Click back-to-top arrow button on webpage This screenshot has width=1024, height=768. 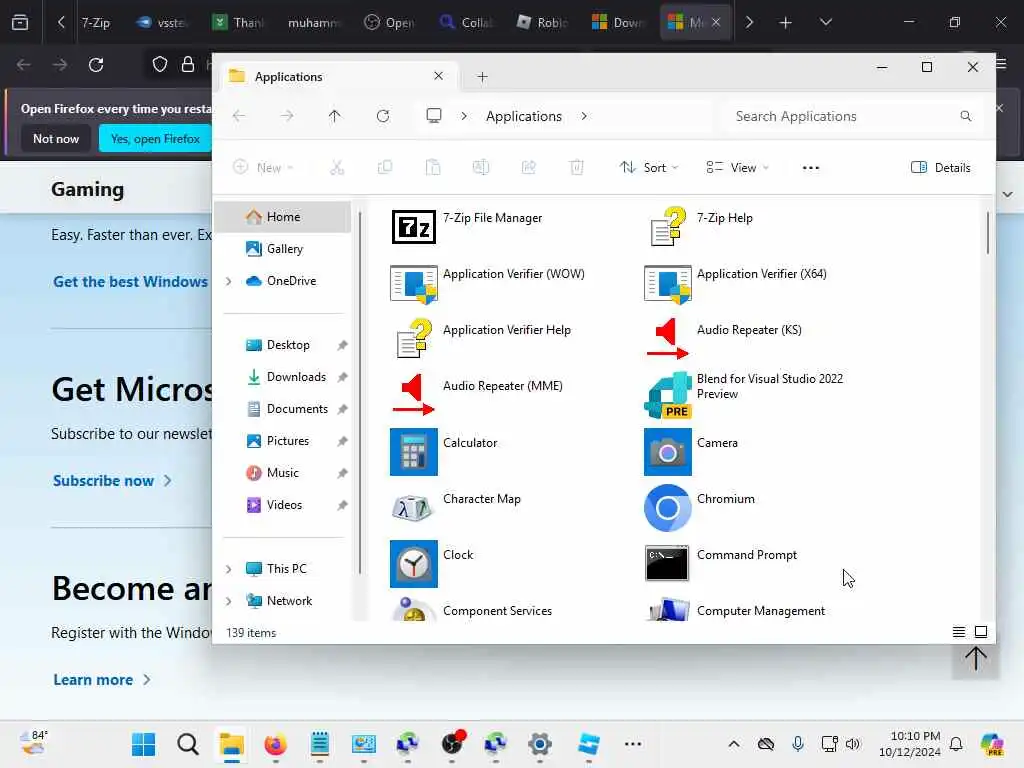pyautogui.click(x=976, y=658)
